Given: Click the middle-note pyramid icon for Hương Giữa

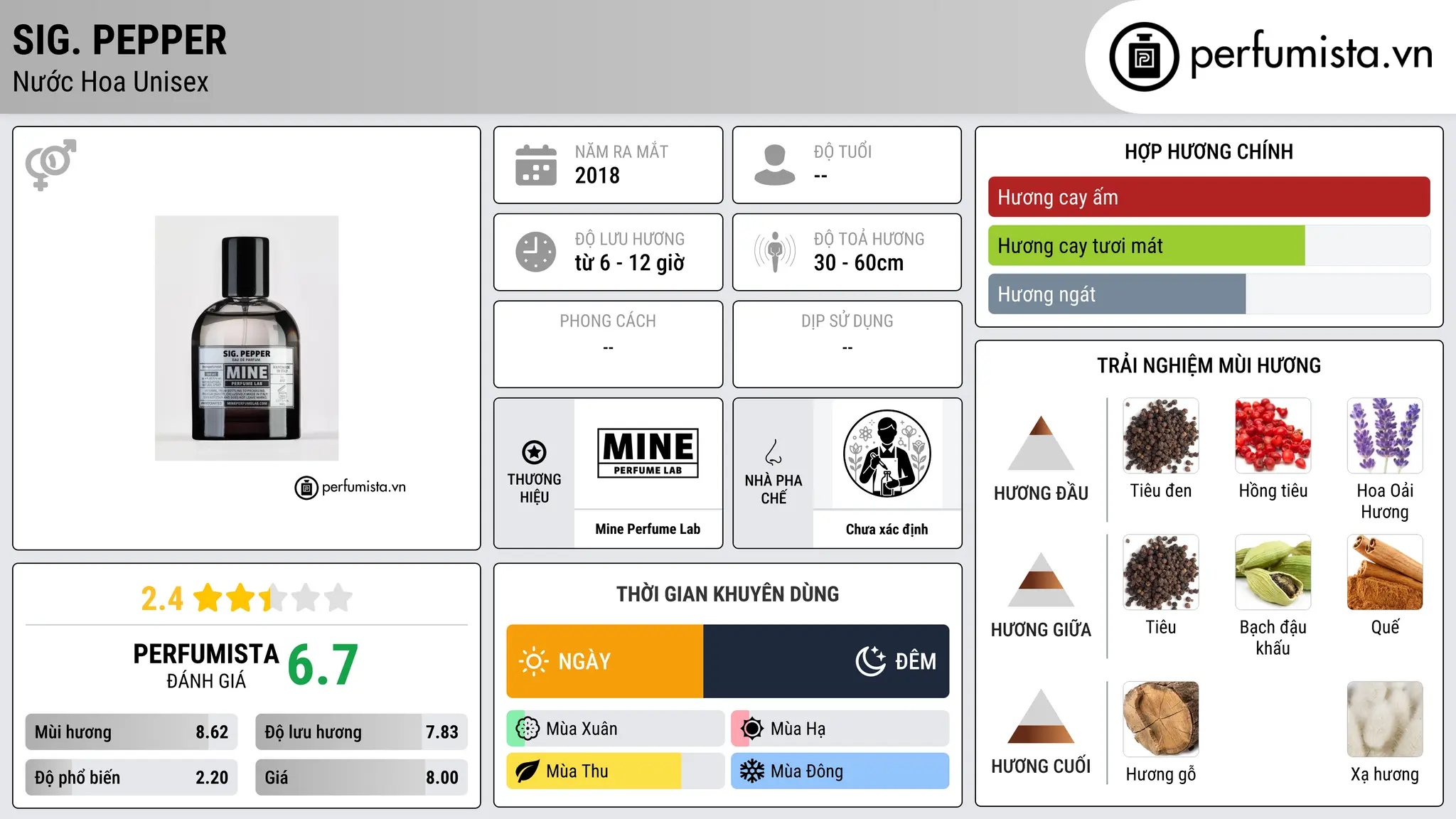Looking at the screenshot, I should pos(1041,579).
